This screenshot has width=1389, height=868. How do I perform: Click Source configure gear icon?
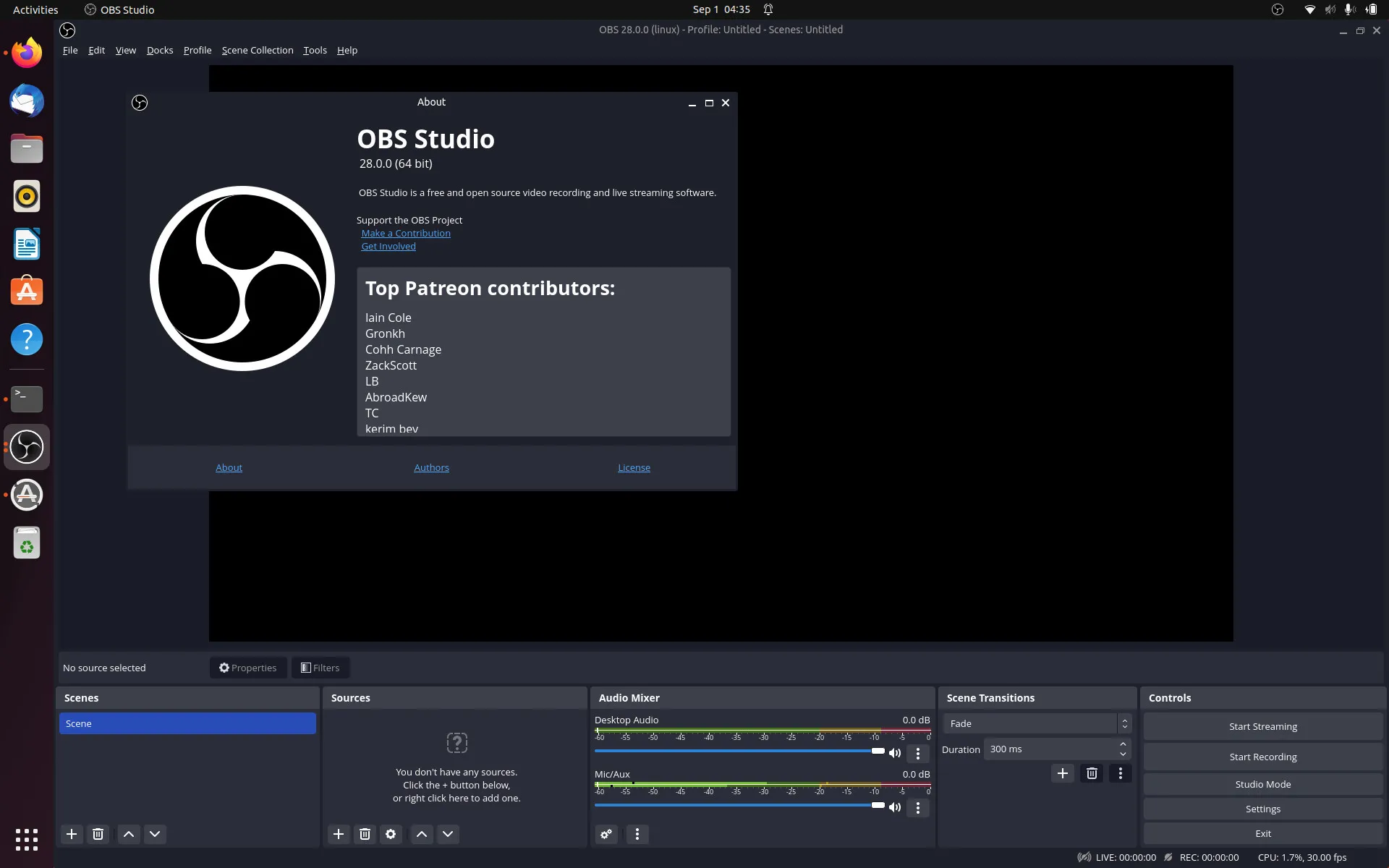coord(391,834)
